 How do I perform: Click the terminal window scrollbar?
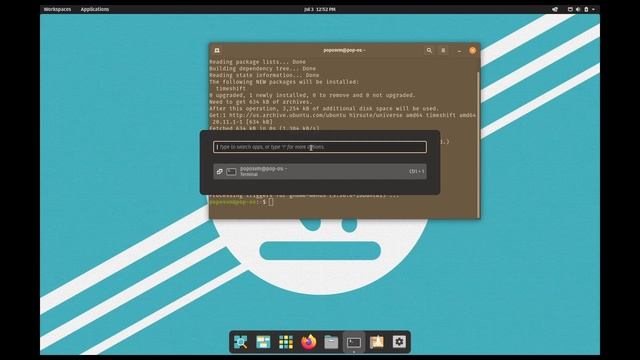tap(478, 144)
